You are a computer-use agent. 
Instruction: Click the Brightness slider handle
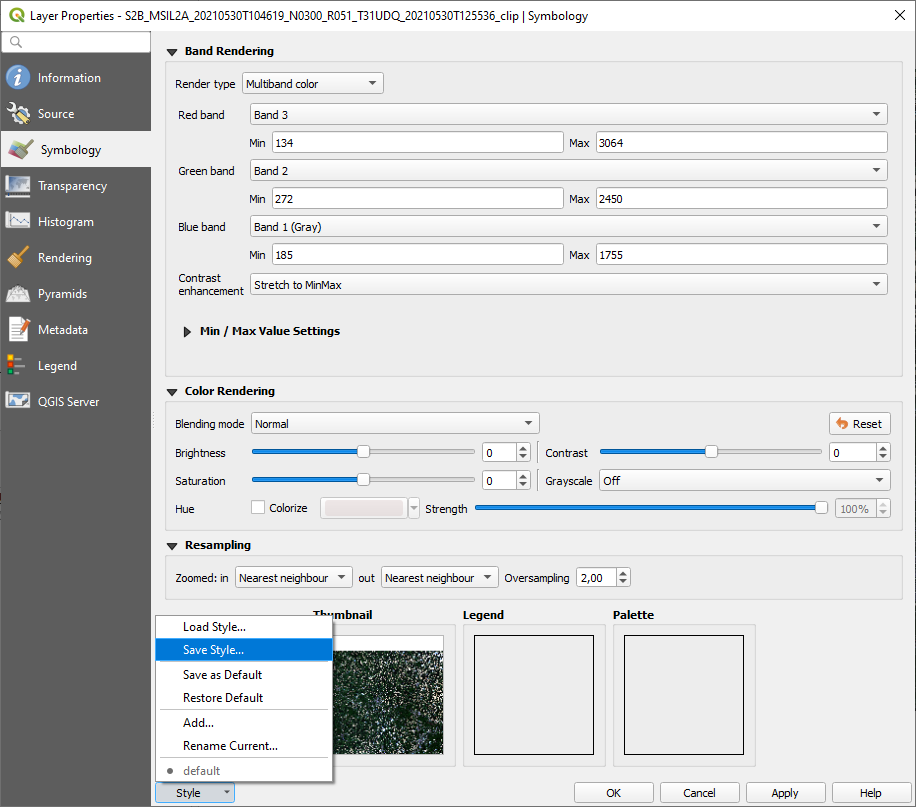364,452
